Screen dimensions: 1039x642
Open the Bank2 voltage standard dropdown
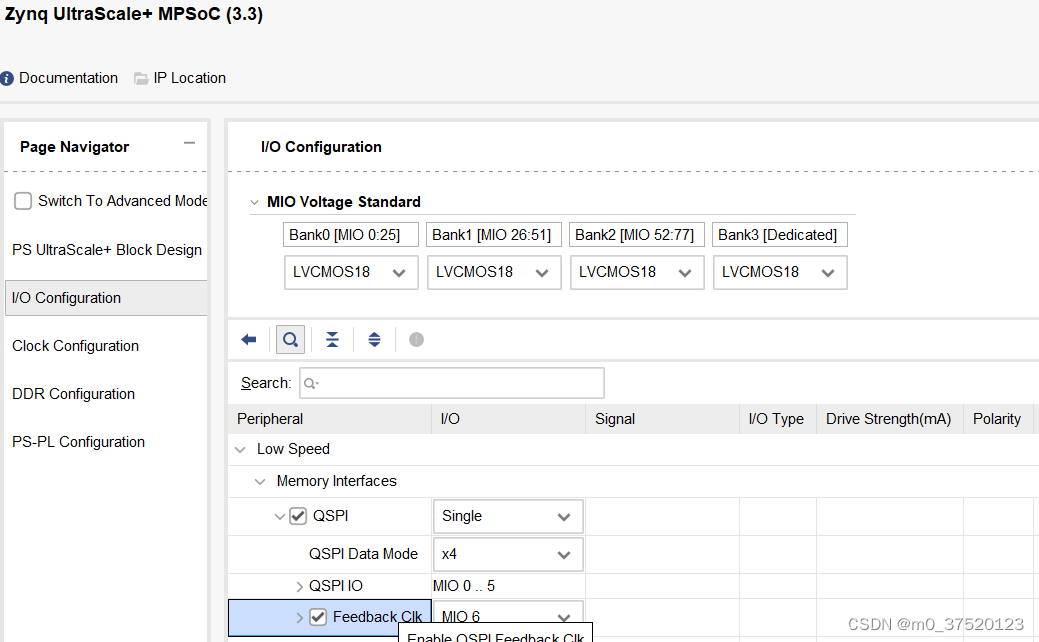click(637, 272)
